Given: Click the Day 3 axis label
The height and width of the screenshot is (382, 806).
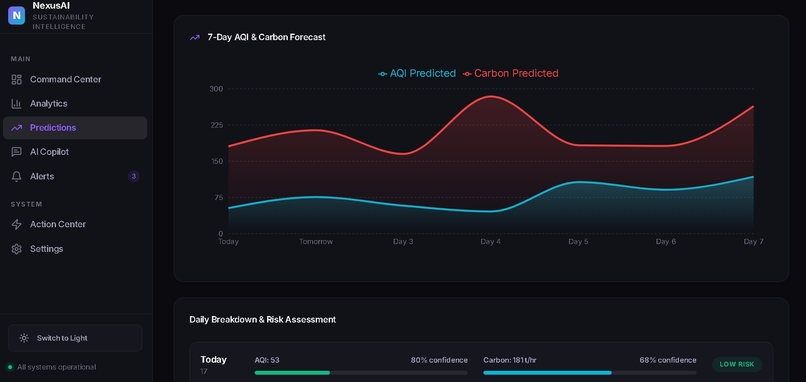Looking at the screenshot, I should click(x=403, y=242).
